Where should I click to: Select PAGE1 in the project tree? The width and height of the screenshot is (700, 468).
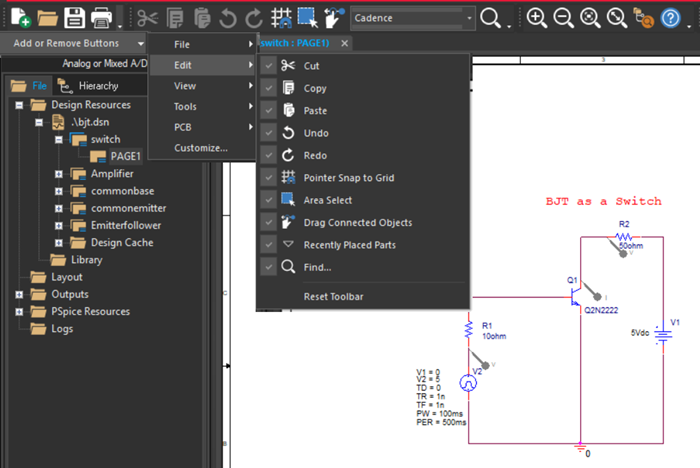(125, 156)
